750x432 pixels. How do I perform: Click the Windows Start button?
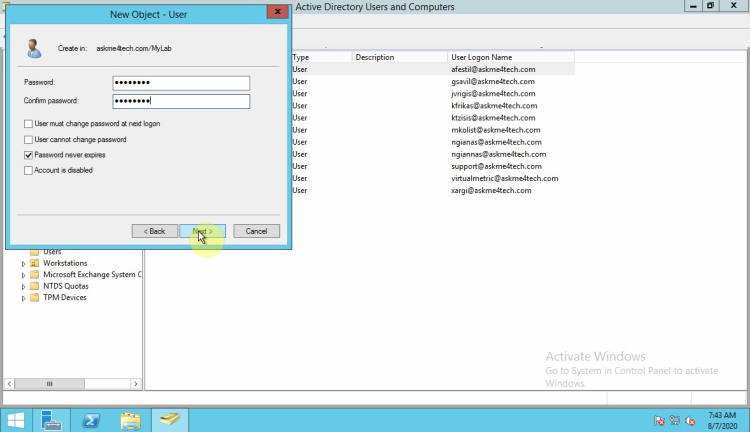[16, 419]
